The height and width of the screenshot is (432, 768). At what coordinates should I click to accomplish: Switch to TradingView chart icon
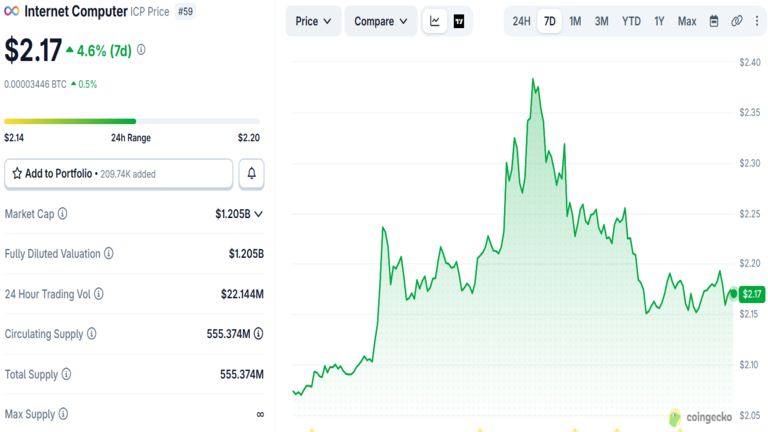pos(459,21)
